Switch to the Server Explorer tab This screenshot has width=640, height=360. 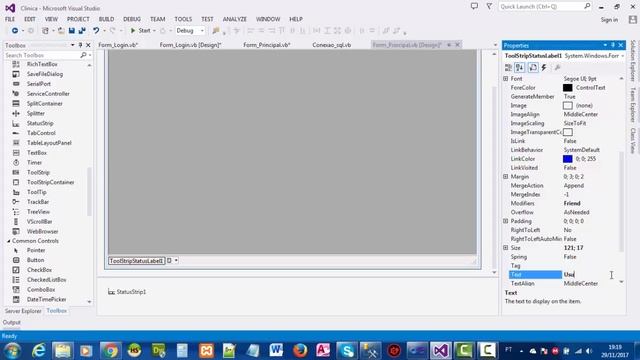click(23, 311)
